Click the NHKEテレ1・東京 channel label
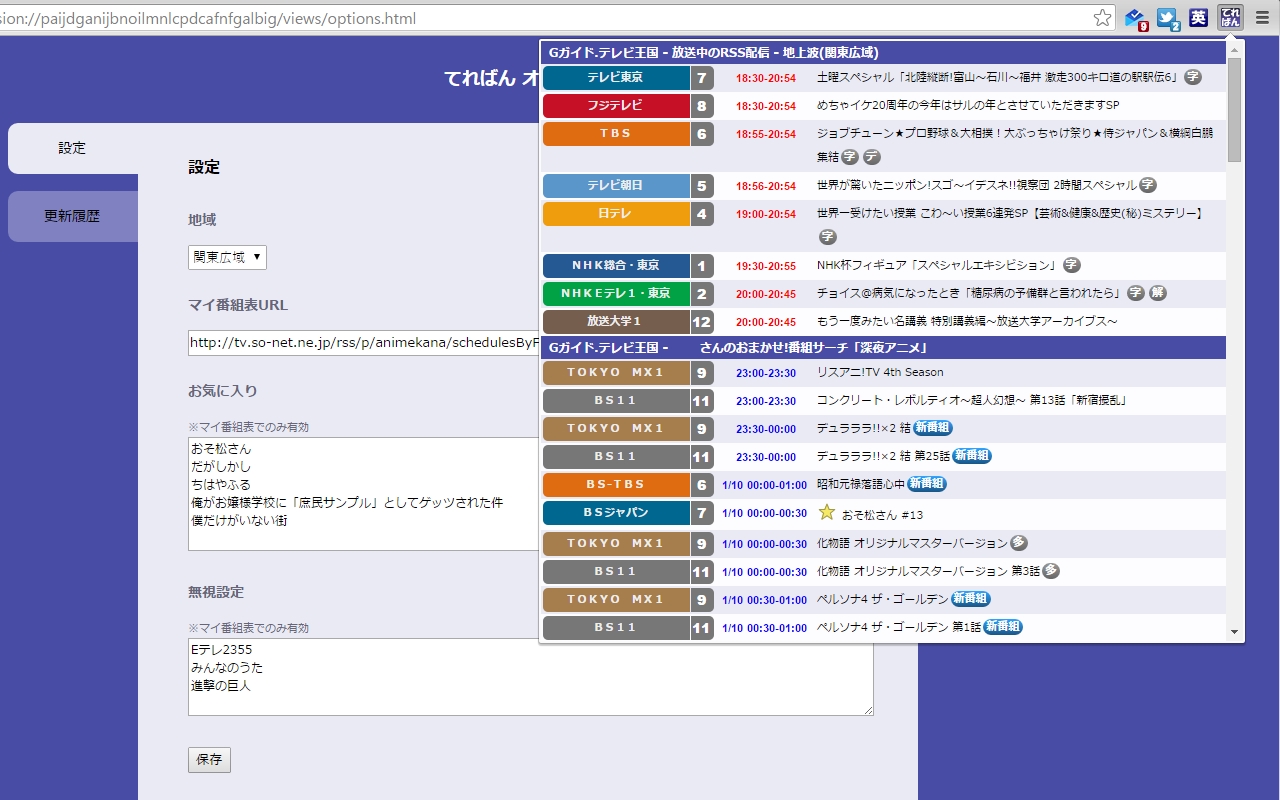Screen dimensions: 1280x800 (616, 294)
